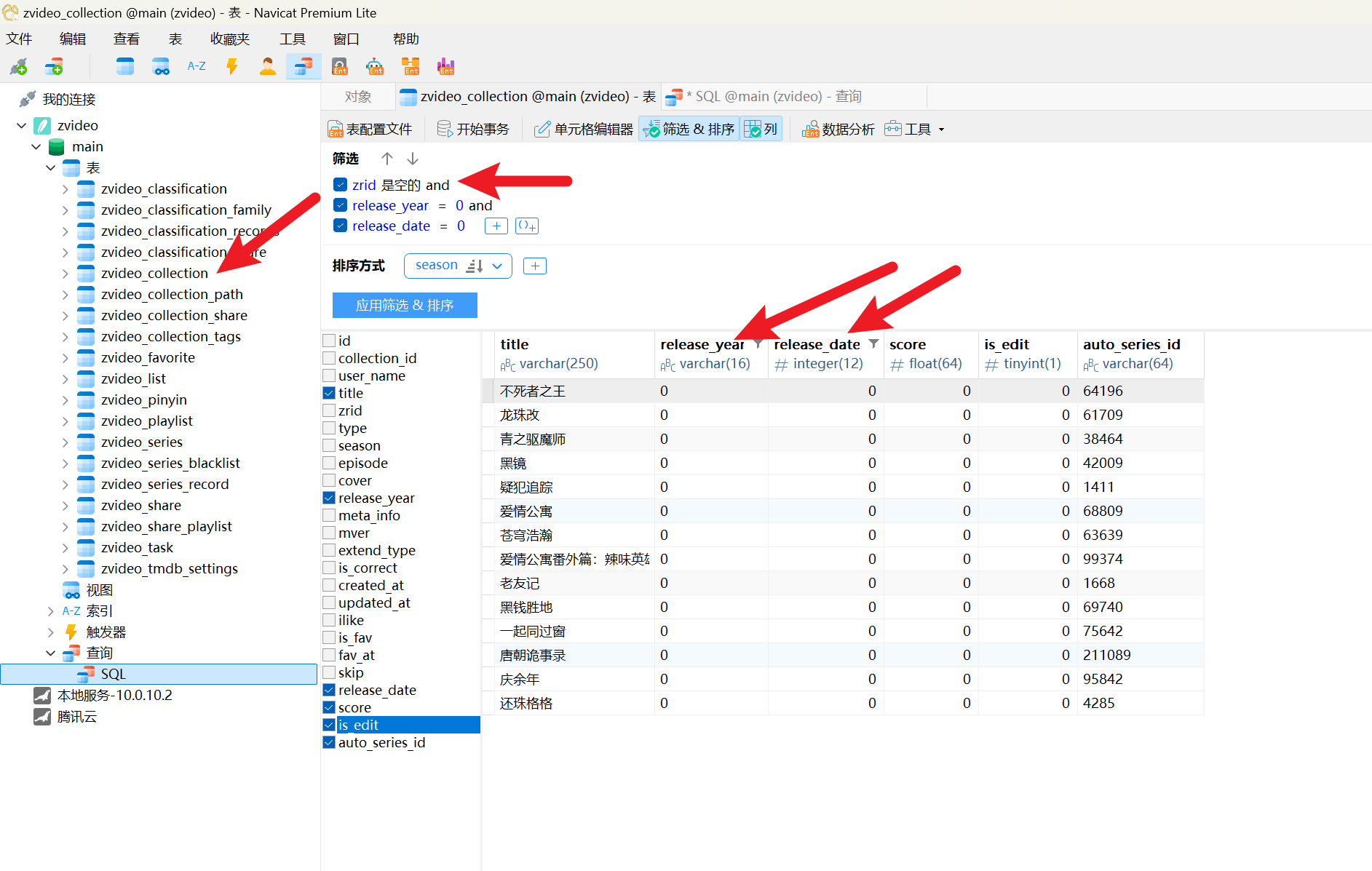
Task: Select the Table icon in the main toolbar
Action: coord(125,67)
